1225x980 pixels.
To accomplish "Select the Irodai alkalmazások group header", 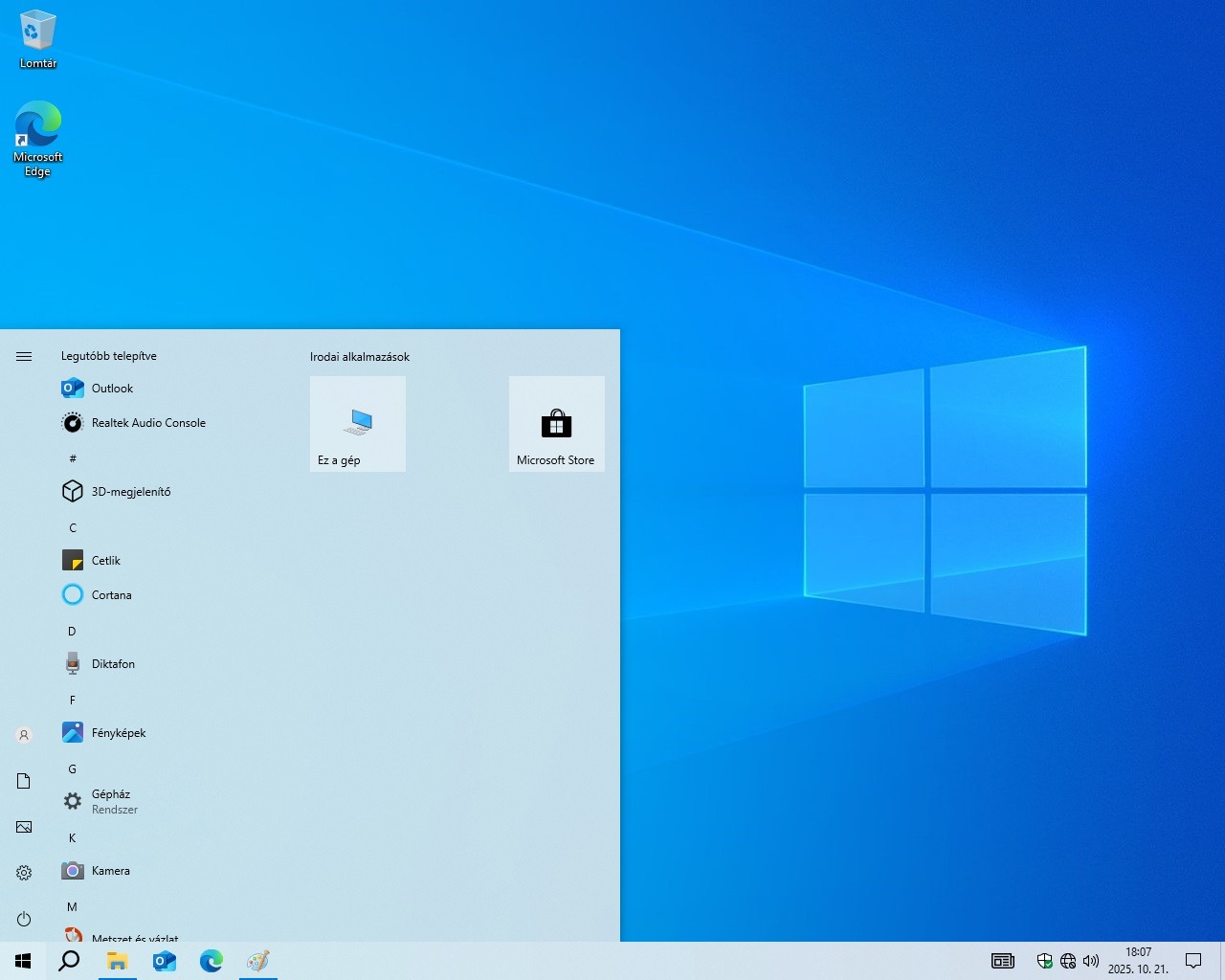I will 360,357.
